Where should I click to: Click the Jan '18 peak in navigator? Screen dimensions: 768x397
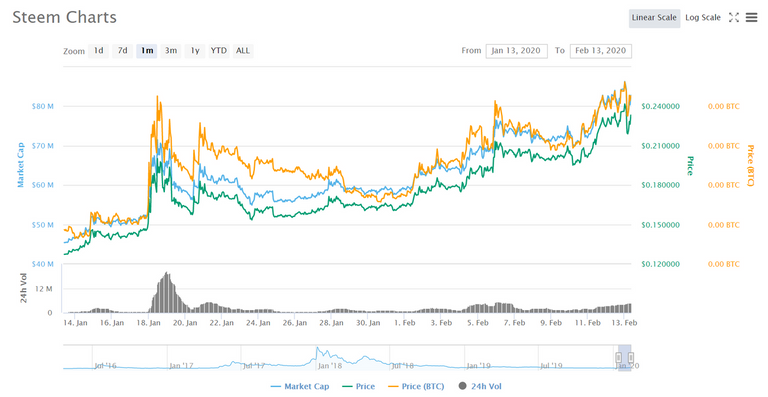pos(317,350)
